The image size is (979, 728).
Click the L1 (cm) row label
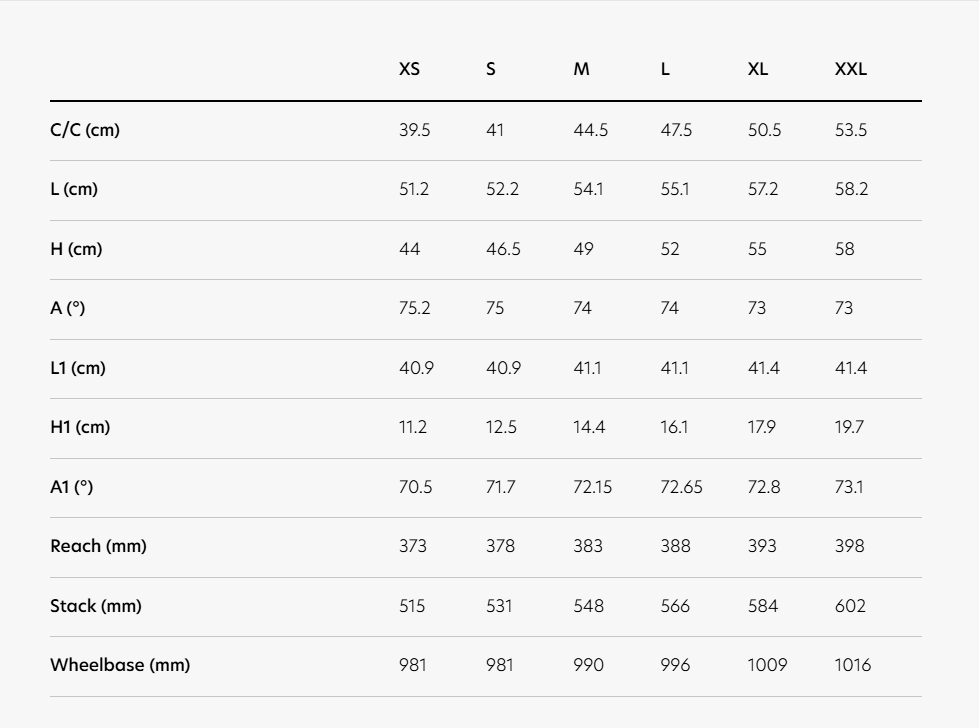(x=77, y=368)
